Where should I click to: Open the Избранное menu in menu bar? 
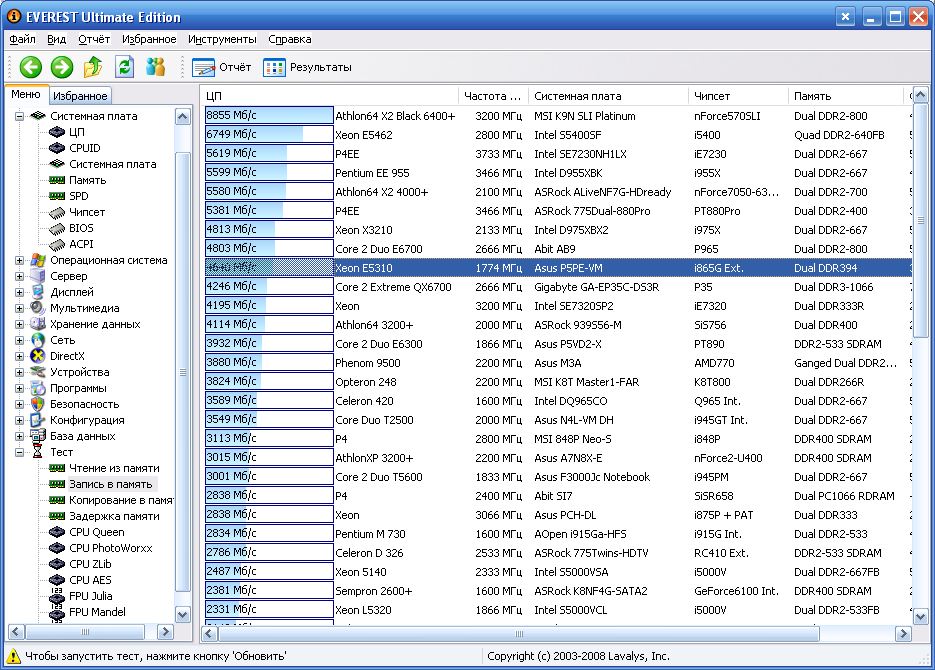click(x=149, y=39)
